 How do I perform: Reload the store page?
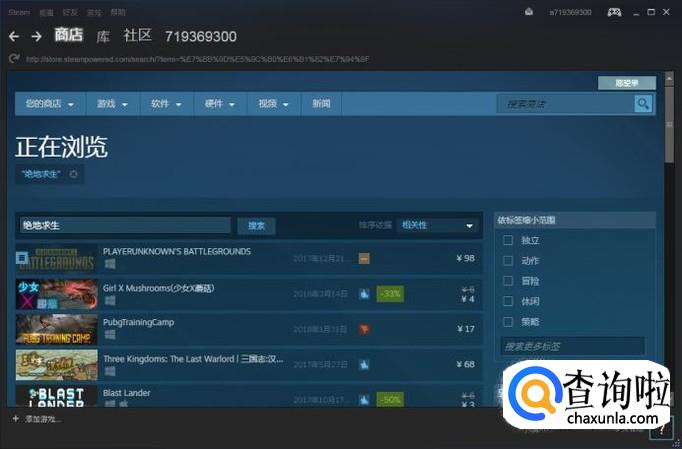tap(14, 58)
